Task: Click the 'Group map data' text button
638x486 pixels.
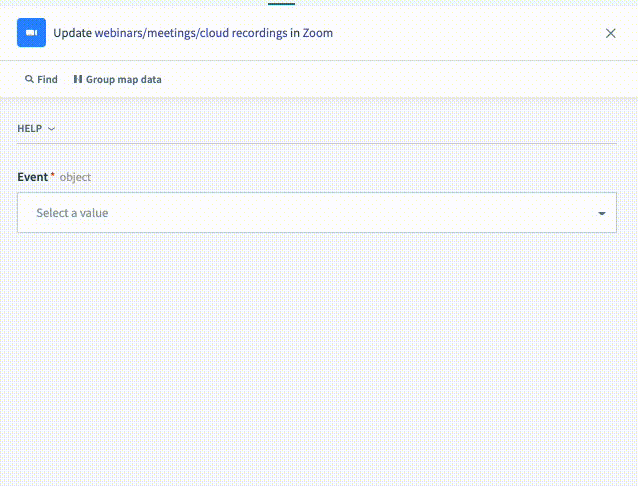Action: click(123, 79)
